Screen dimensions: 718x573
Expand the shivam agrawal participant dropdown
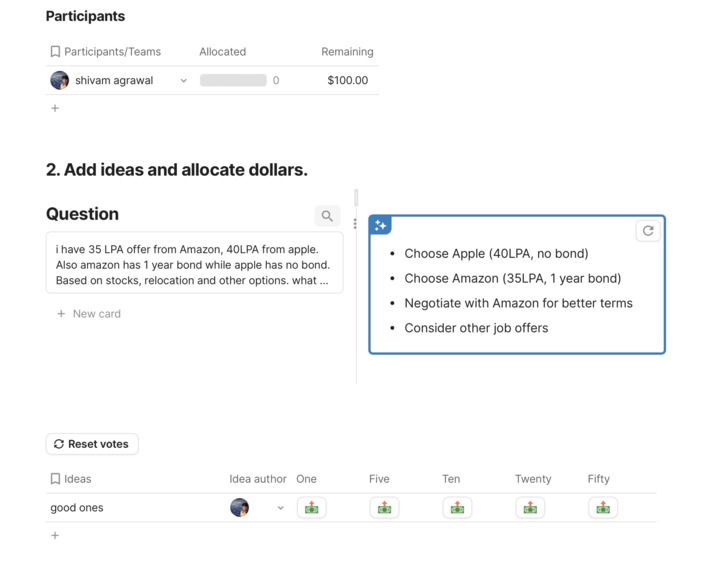pyautogui.click(x=184, y=81)
